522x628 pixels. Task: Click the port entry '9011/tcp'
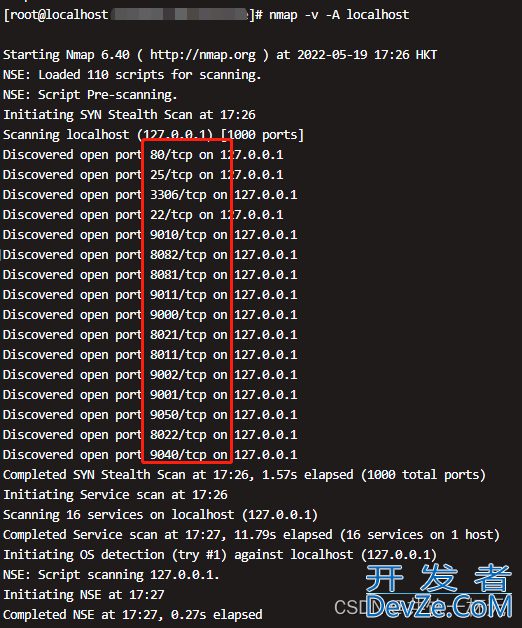point(178,295)
